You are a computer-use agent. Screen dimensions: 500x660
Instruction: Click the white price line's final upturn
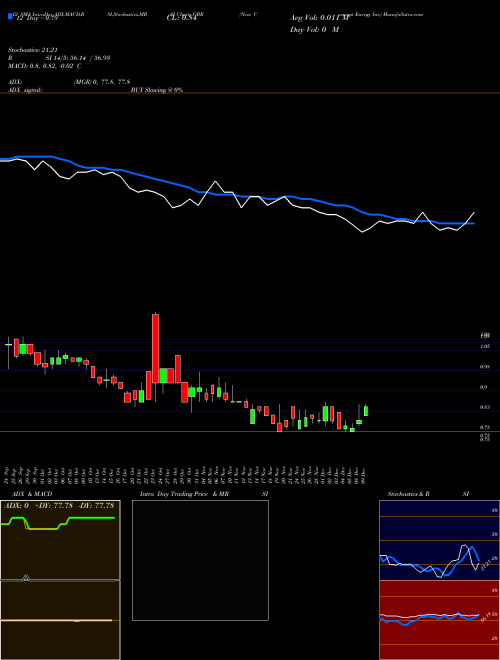470,217
